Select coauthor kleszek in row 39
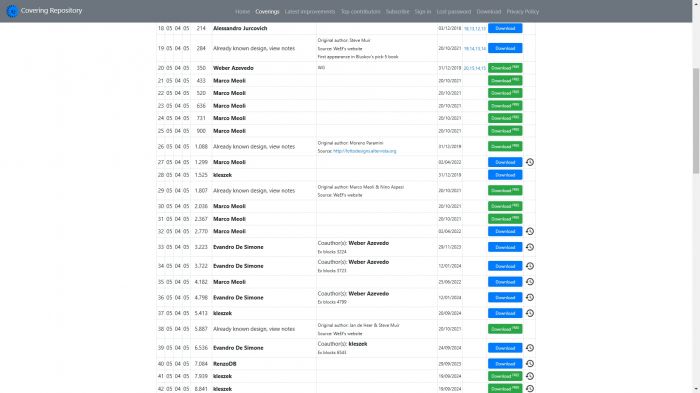The image size is (700, 393). [358, 344]
